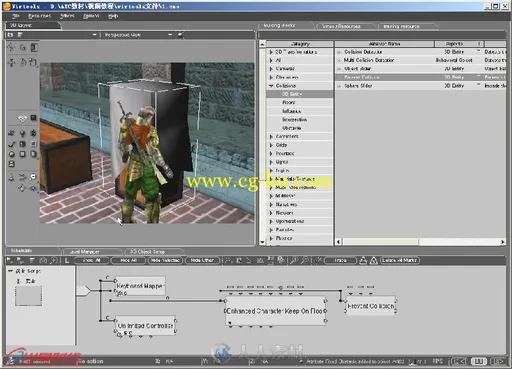
Task: Open the Editors menu
Action: [67, 16]
